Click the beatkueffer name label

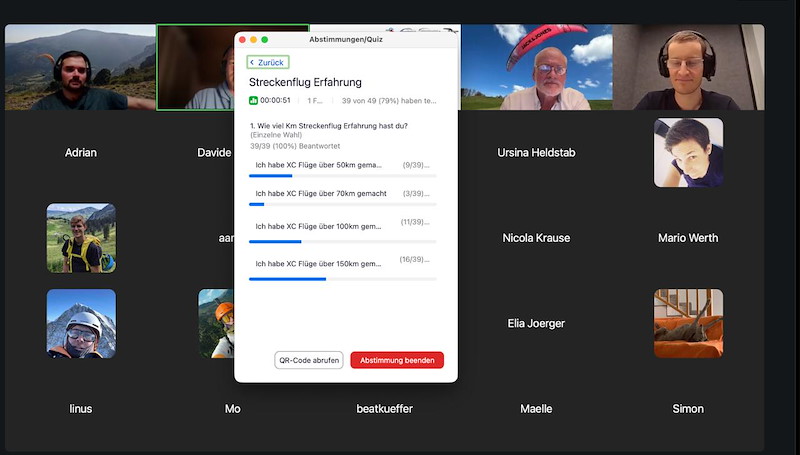coord(385,409)
